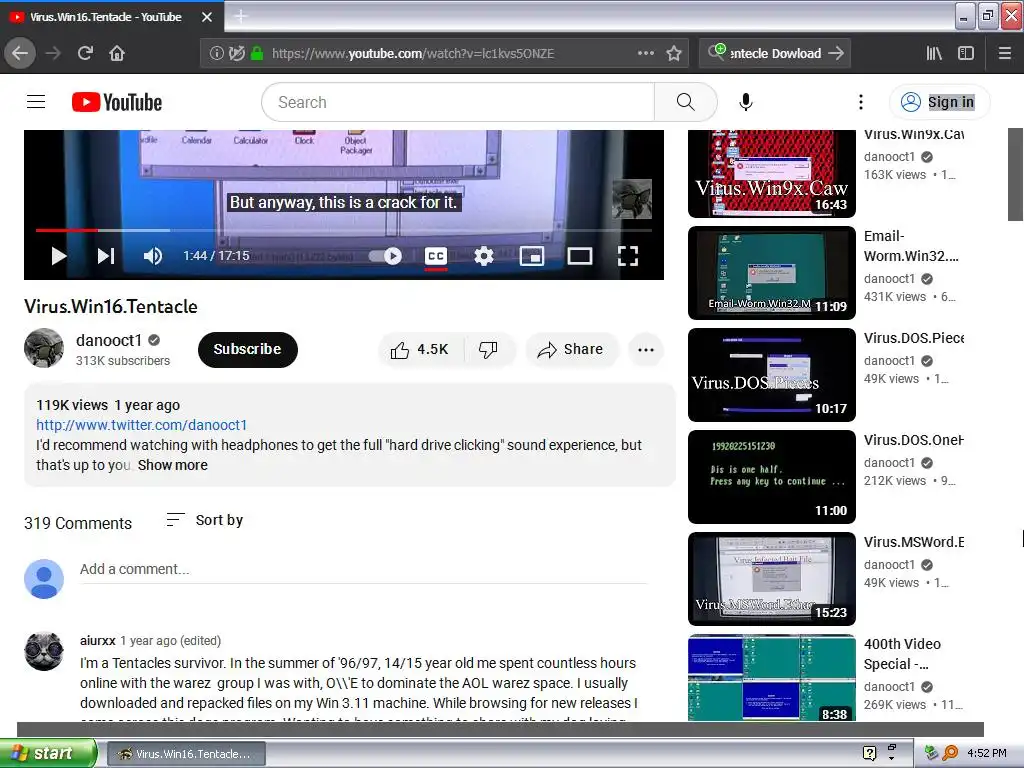Close the Virus.Win16.Tentacle tab
Viewport: 1024px width, 768px height.
[x=206, y=17]
